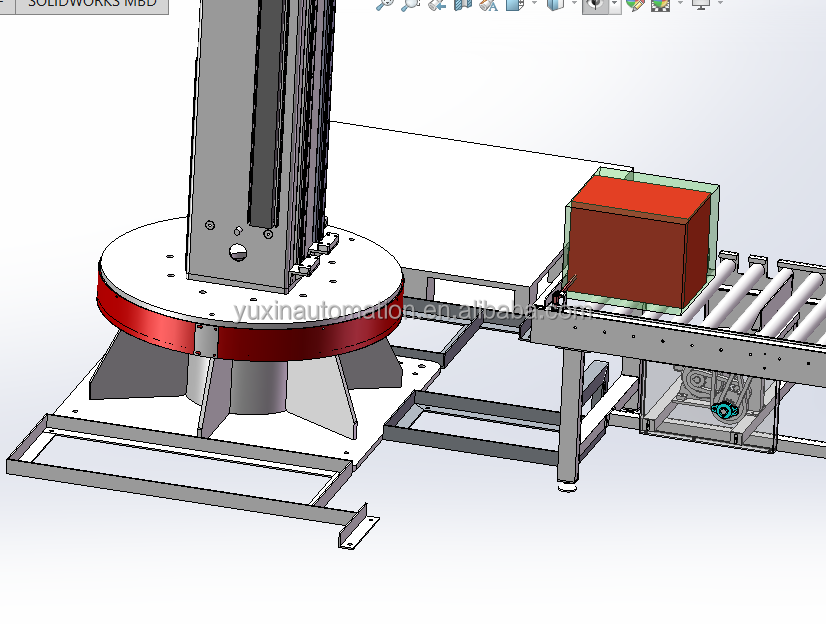Viewport: 826px width, 624px height.
Task: Expand the Apply Scene dropdown arrow
Action: [x=680, y=4]
